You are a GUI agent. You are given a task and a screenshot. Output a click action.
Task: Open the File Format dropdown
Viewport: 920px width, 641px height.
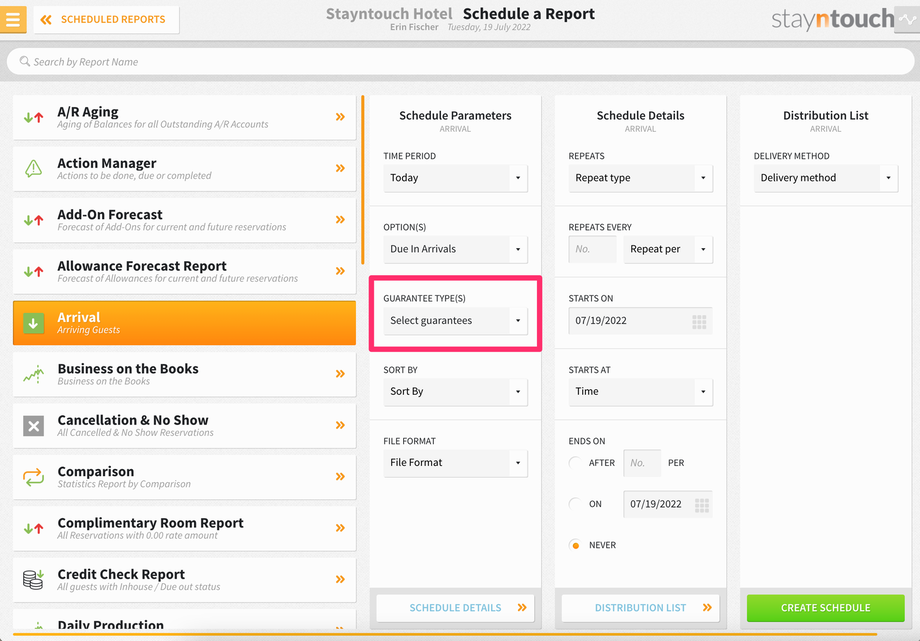click(x=455, y=463)
